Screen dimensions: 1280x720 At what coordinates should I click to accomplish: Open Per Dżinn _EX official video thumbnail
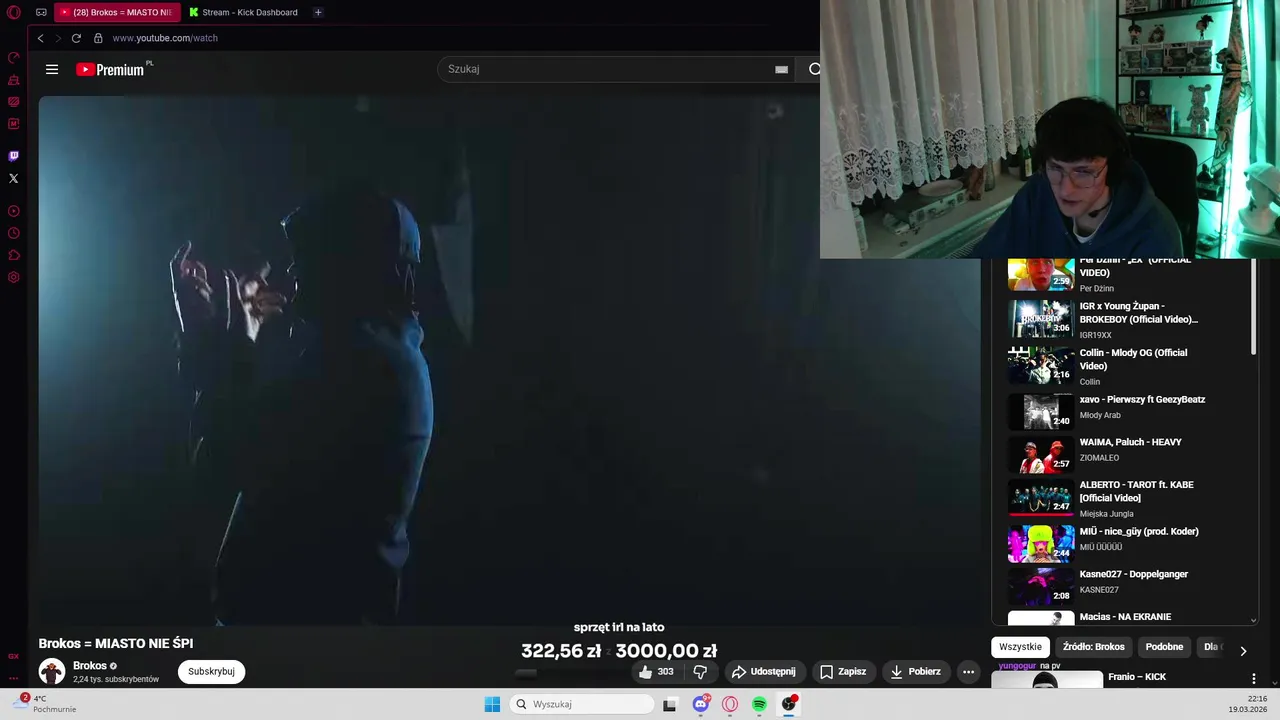[x=1040, y=274]
